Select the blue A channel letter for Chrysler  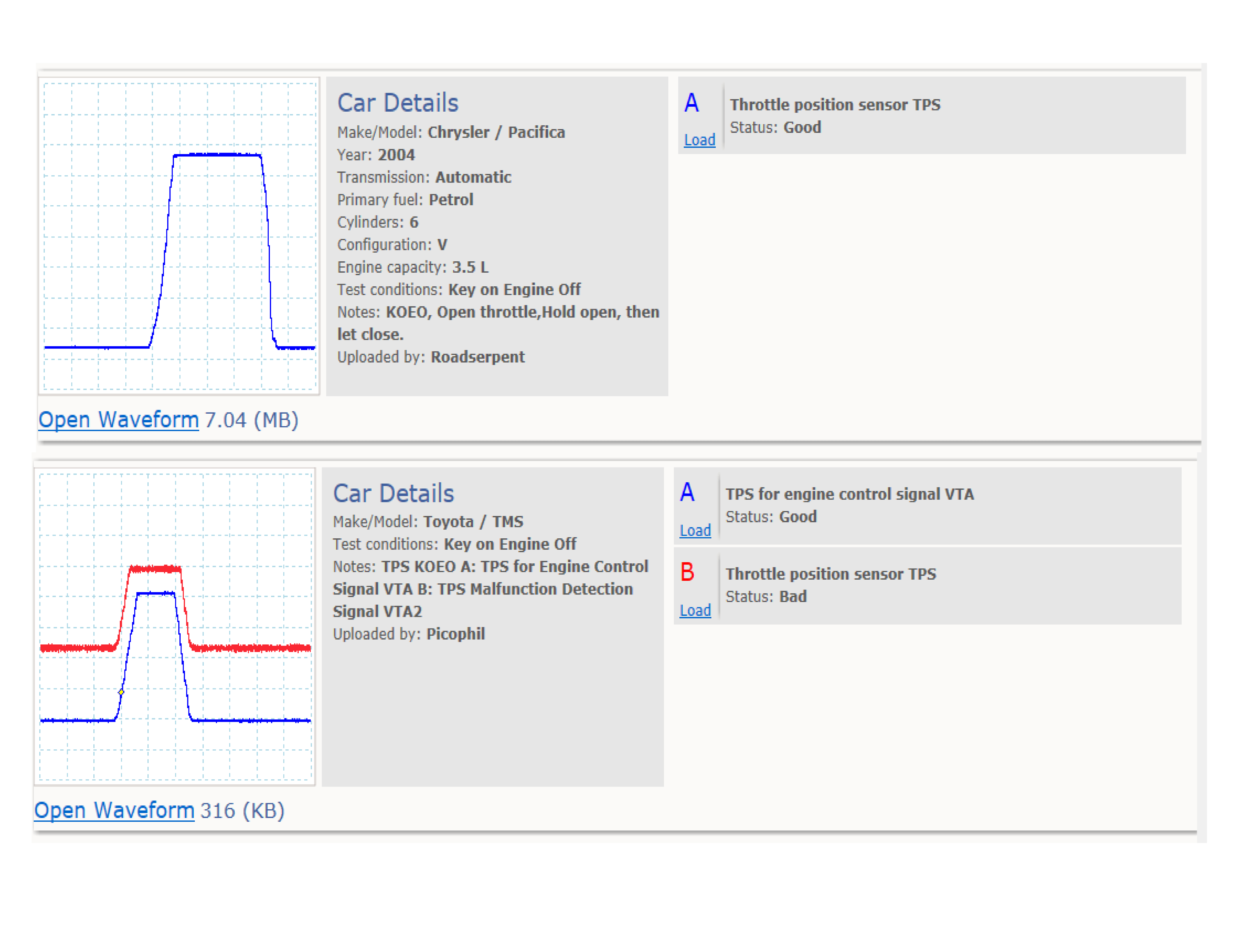[692, 103]
